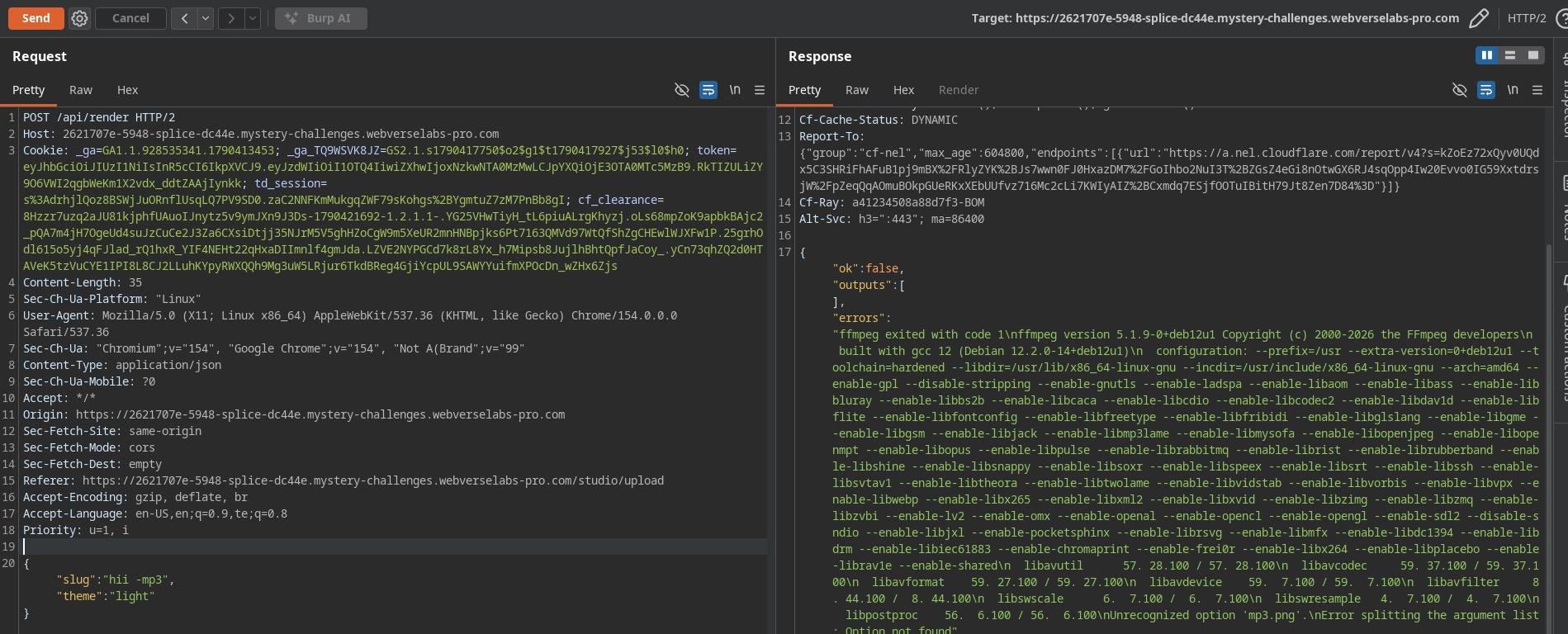Click the cf_clearance cookie name
The image size is (1568, 634).
618,200
